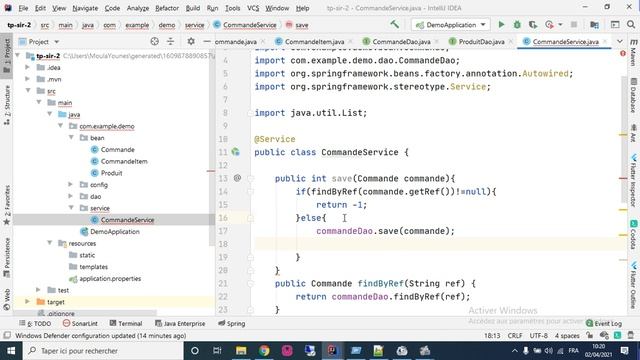
Task: Open Project Structure toolbar icon
Action: (x=594, y=24)
